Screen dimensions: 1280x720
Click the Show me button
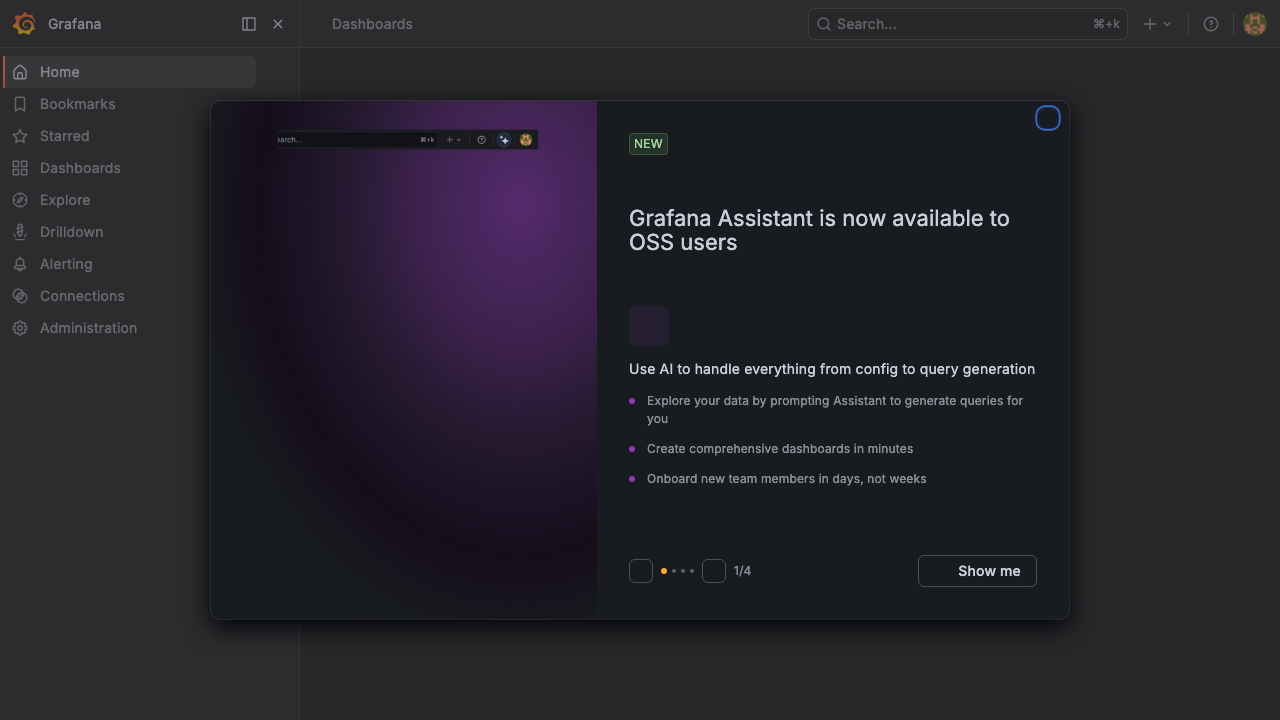(x=977, y=571)
